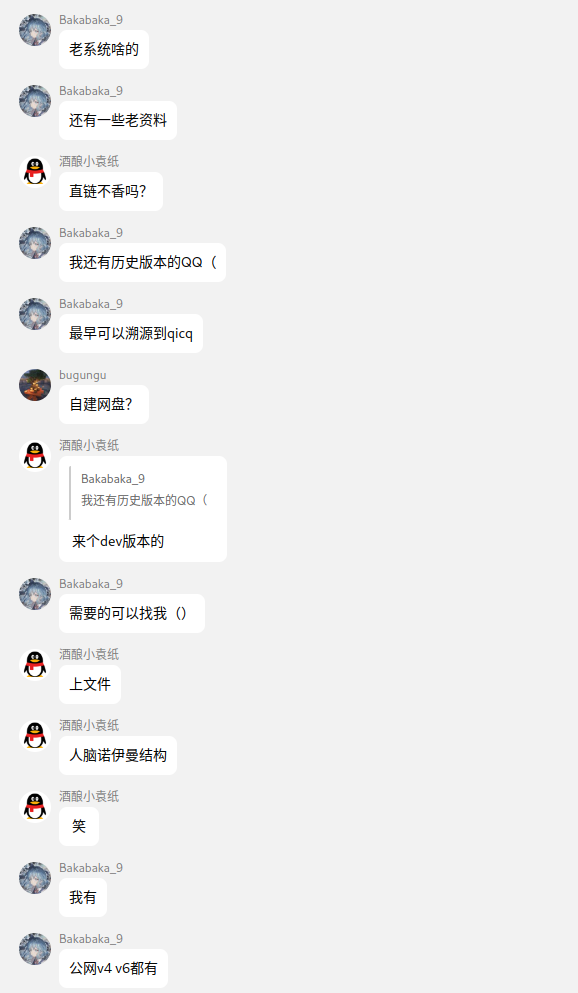Click the 我还有历史版本的QQ message bubble
The height and width of the screenshot is (993, 578).
pyautogui.click(x=142, y=262)
